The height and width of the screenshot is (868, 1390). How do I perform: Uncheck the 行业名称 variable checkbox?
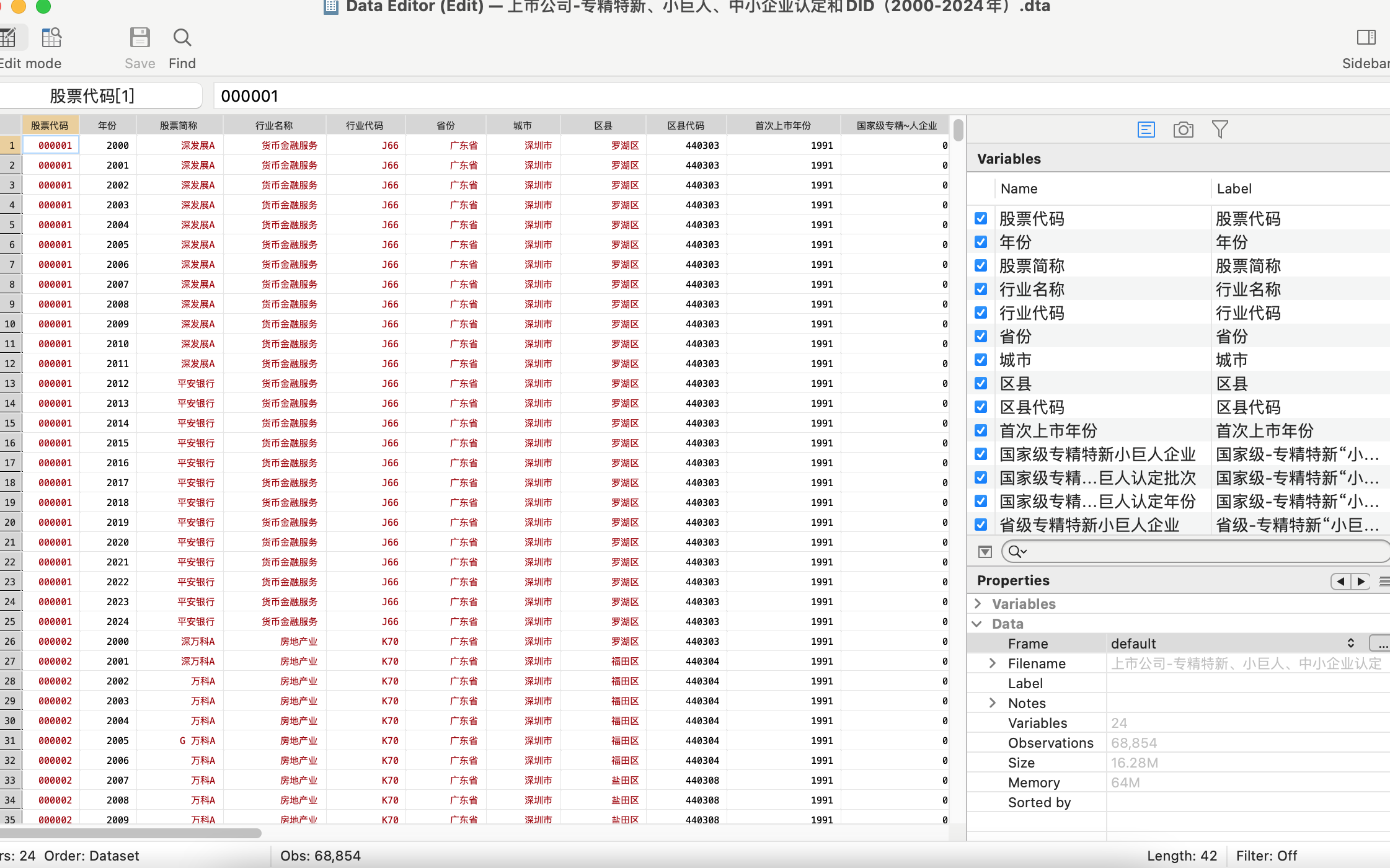click(x=981, y=289)
